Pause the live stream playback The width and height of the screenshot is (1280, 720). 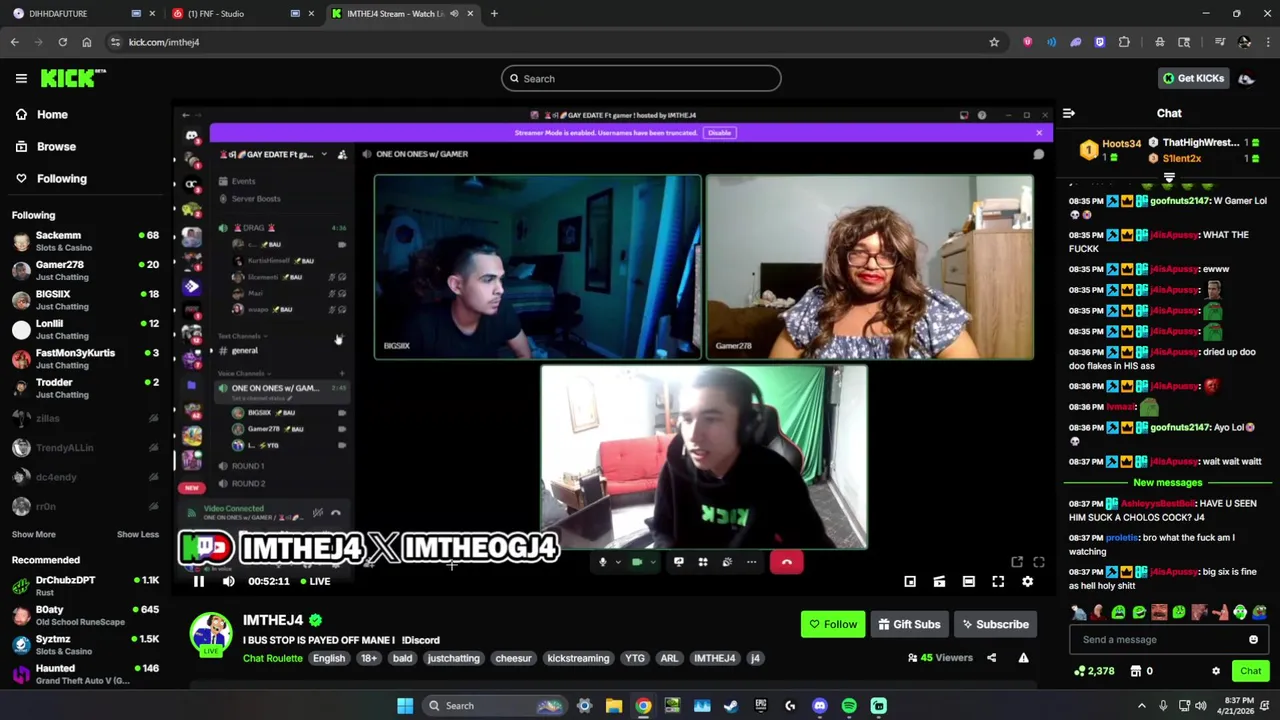198,581
